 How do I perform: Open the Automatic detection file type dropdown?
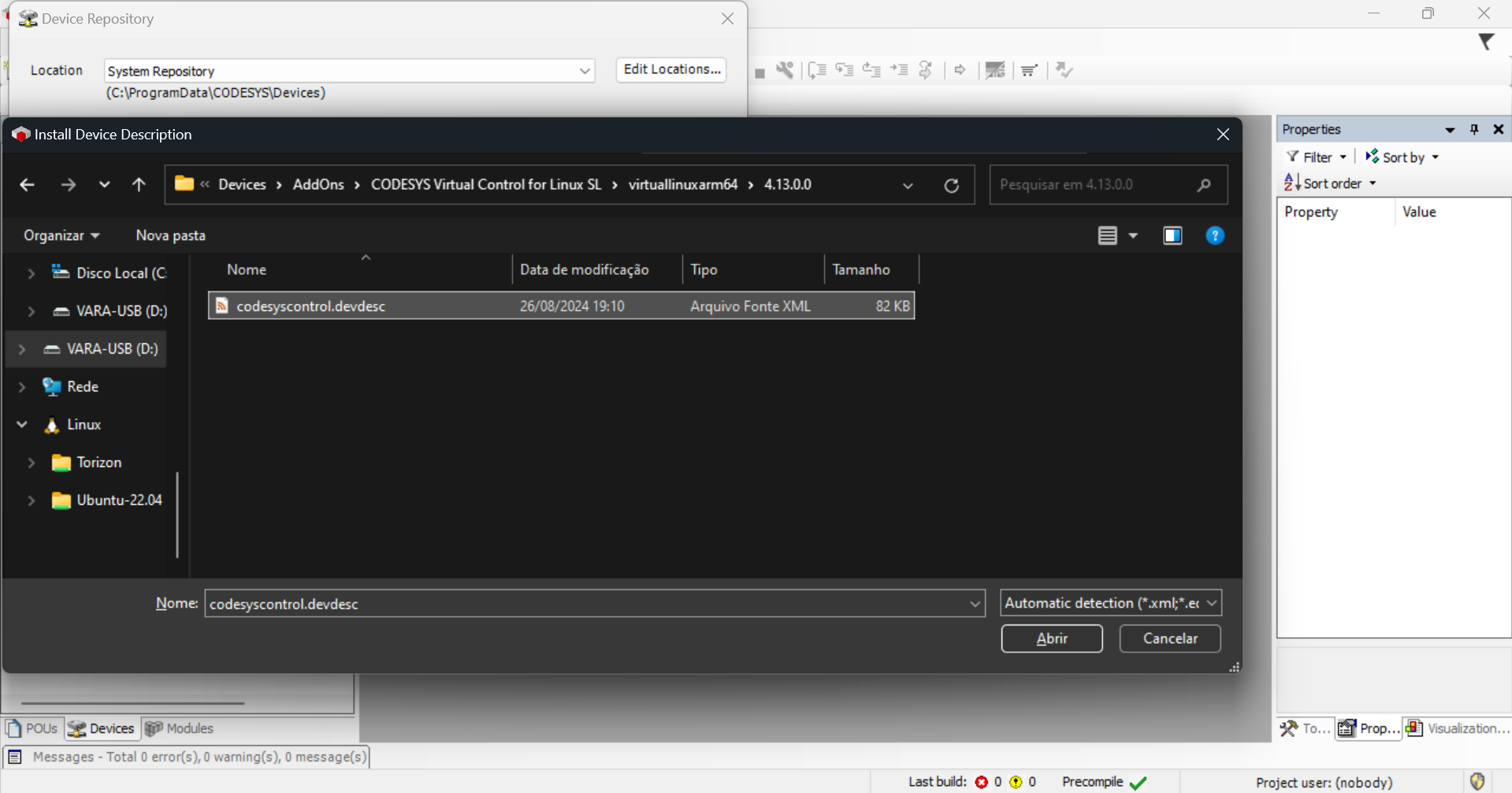(x=1111, y=603)
